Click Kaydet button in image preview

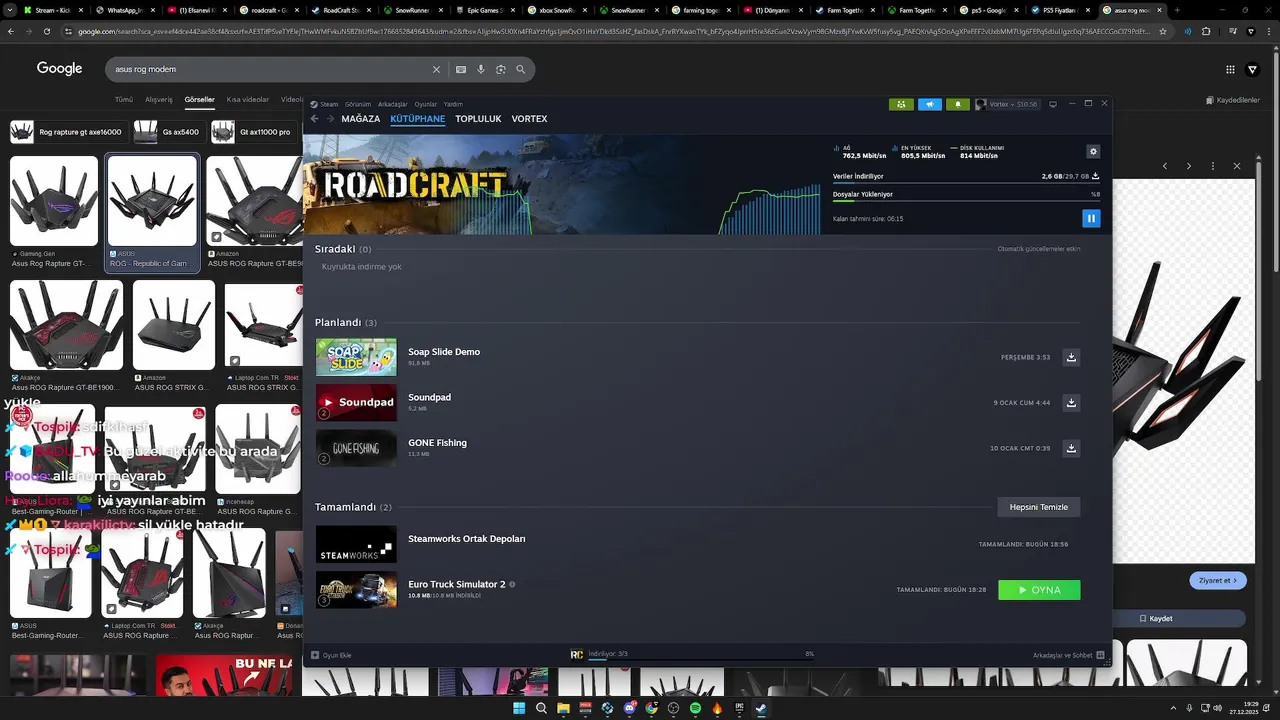(1154, 619)
